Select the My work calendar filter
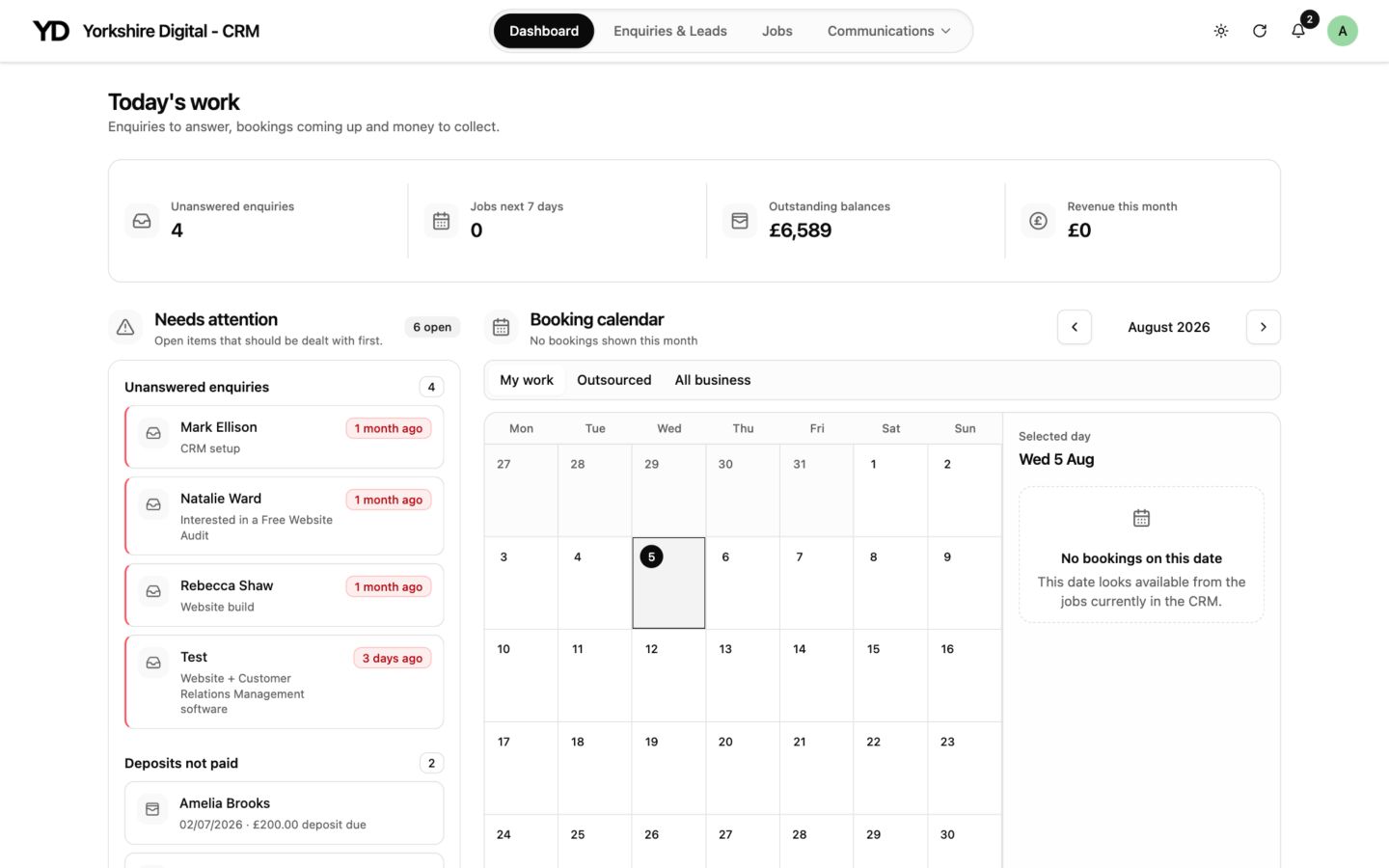Screen dimensions: 1389x868 pos(527,380)
